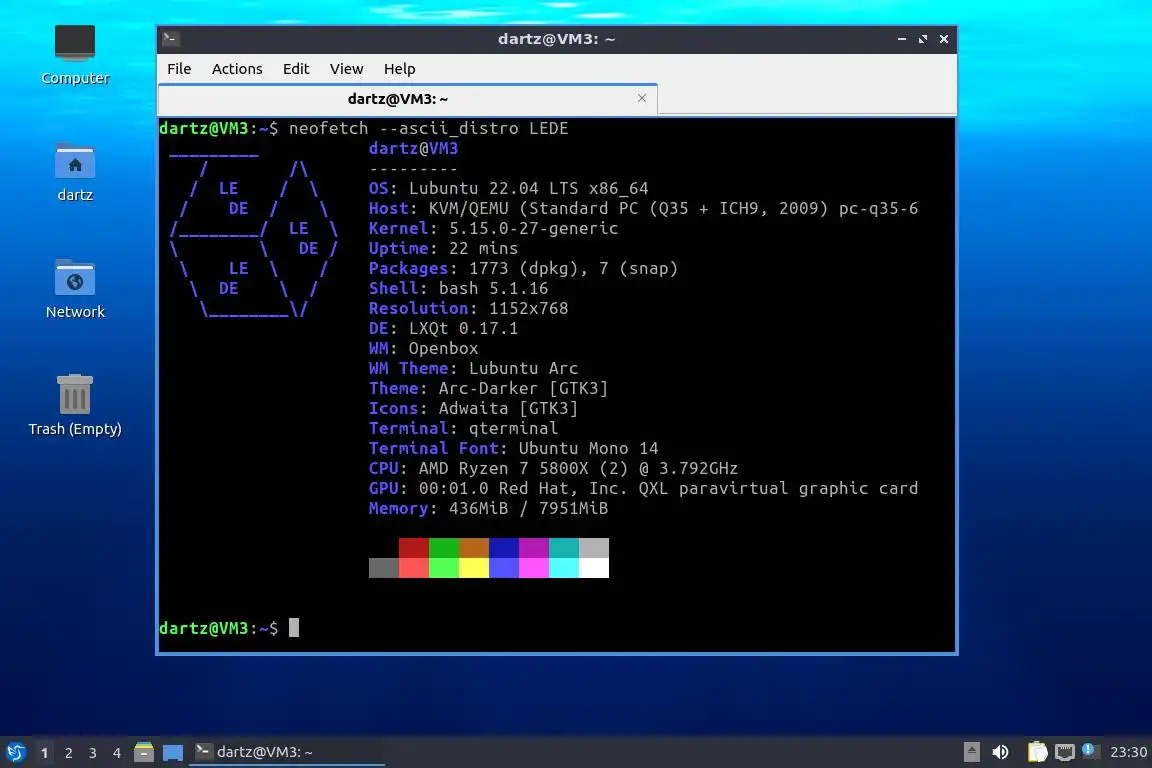The width and height of the screenshot is (1152, 768).
Task: Click the bright magenta block in the palette
Action: tap(534, 568)
